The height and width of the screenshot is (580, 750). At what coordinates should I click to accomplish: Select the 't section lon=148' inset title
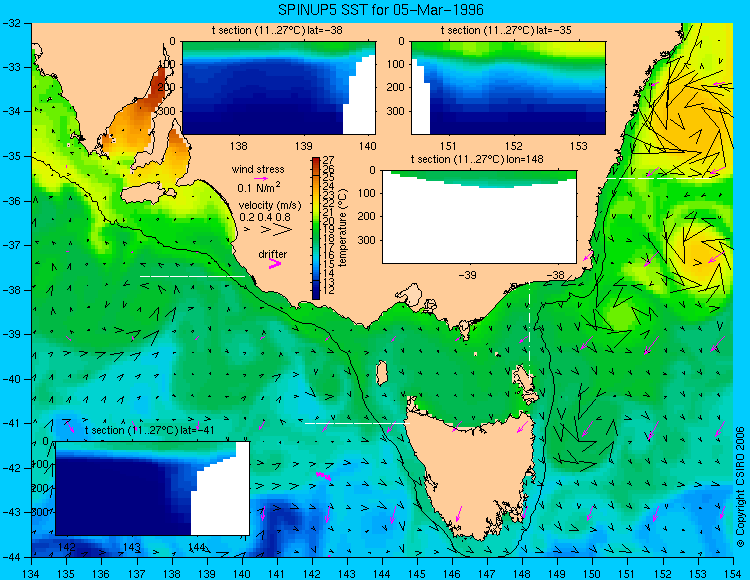pyautogui.click(x=477, y=159)
